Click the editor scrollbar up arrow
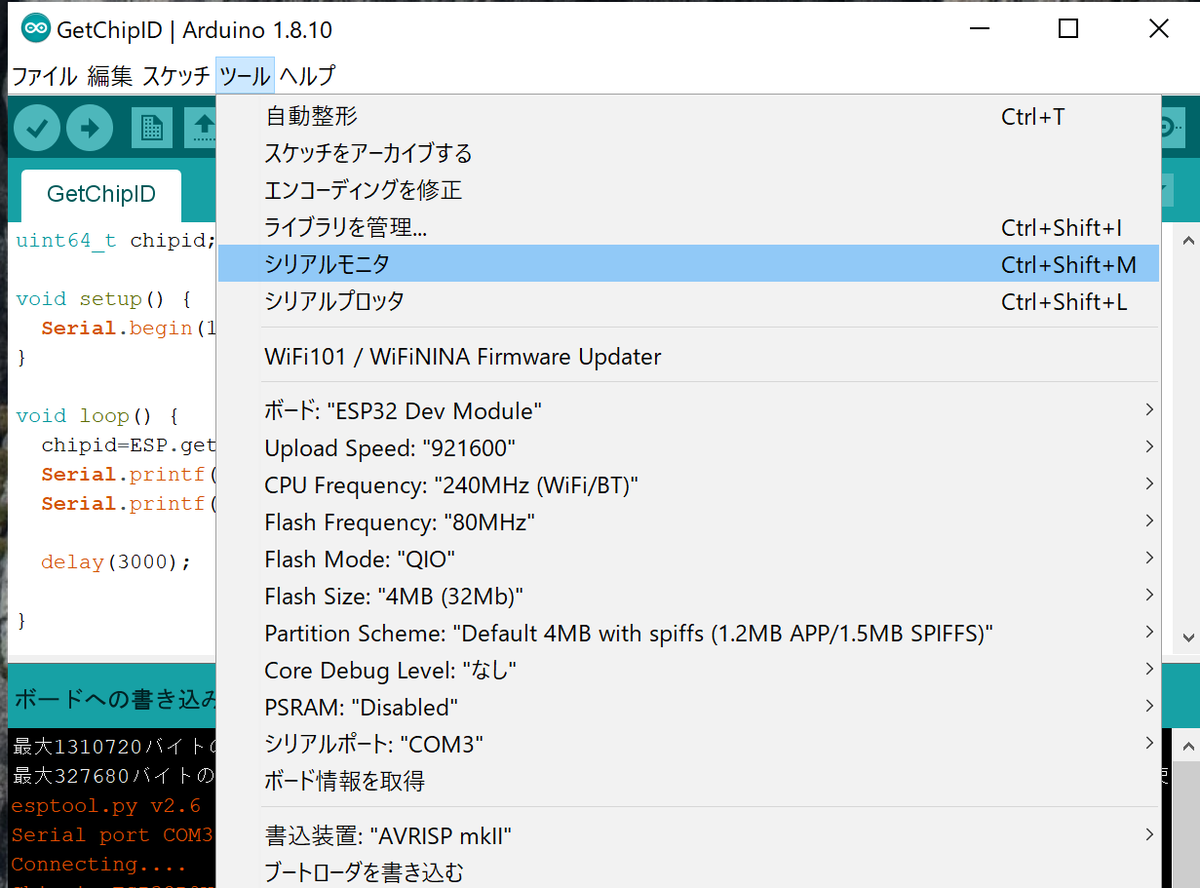The width and height of the screenshot is (1200, 888). pyautogui.click(x=1187, y=241)
